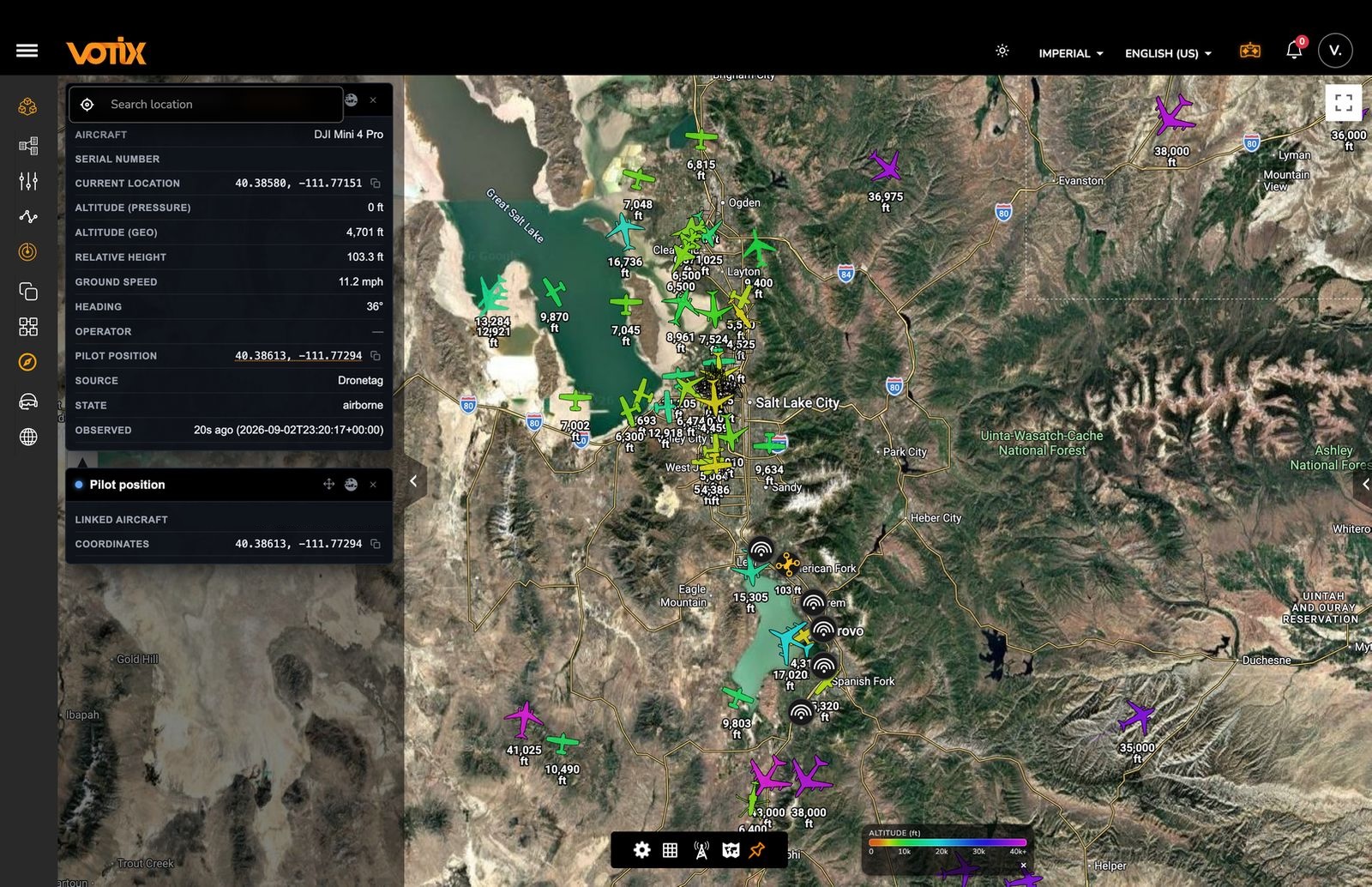Toggle the grid icon in bottom toolbar

coord(670,850)
